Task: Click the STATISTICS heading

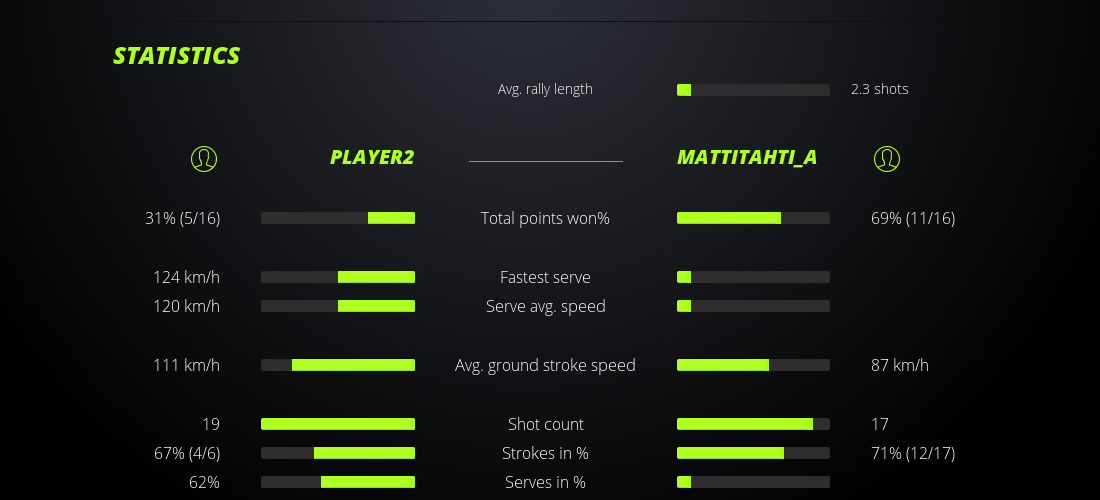Action: pos(177,56)
